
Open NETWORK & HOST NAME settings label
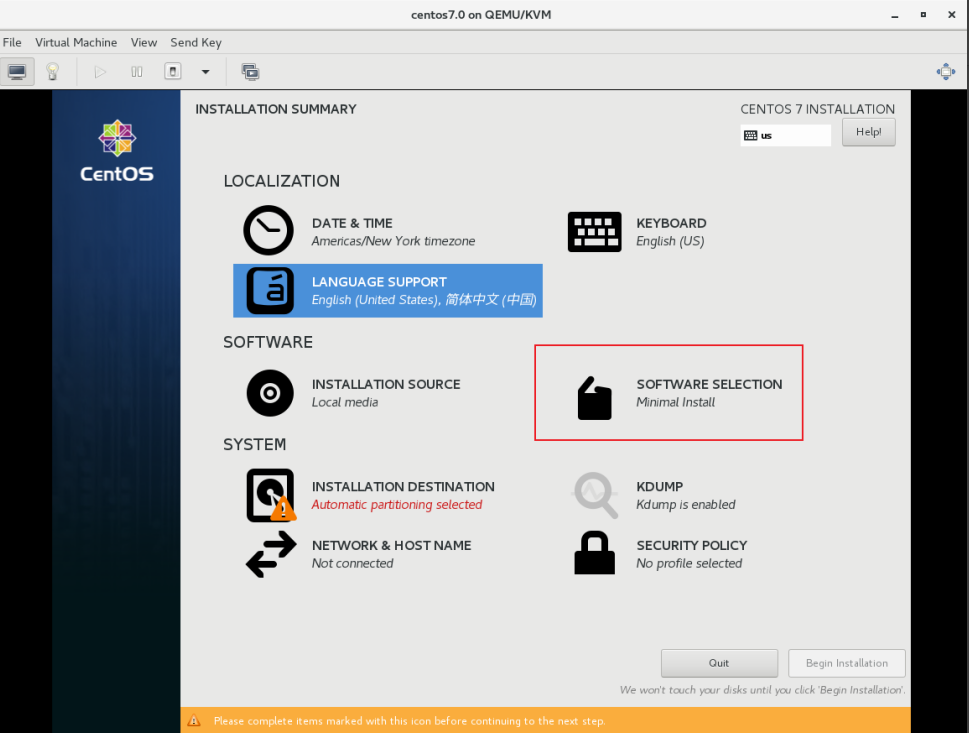click(x=391, y=546)
